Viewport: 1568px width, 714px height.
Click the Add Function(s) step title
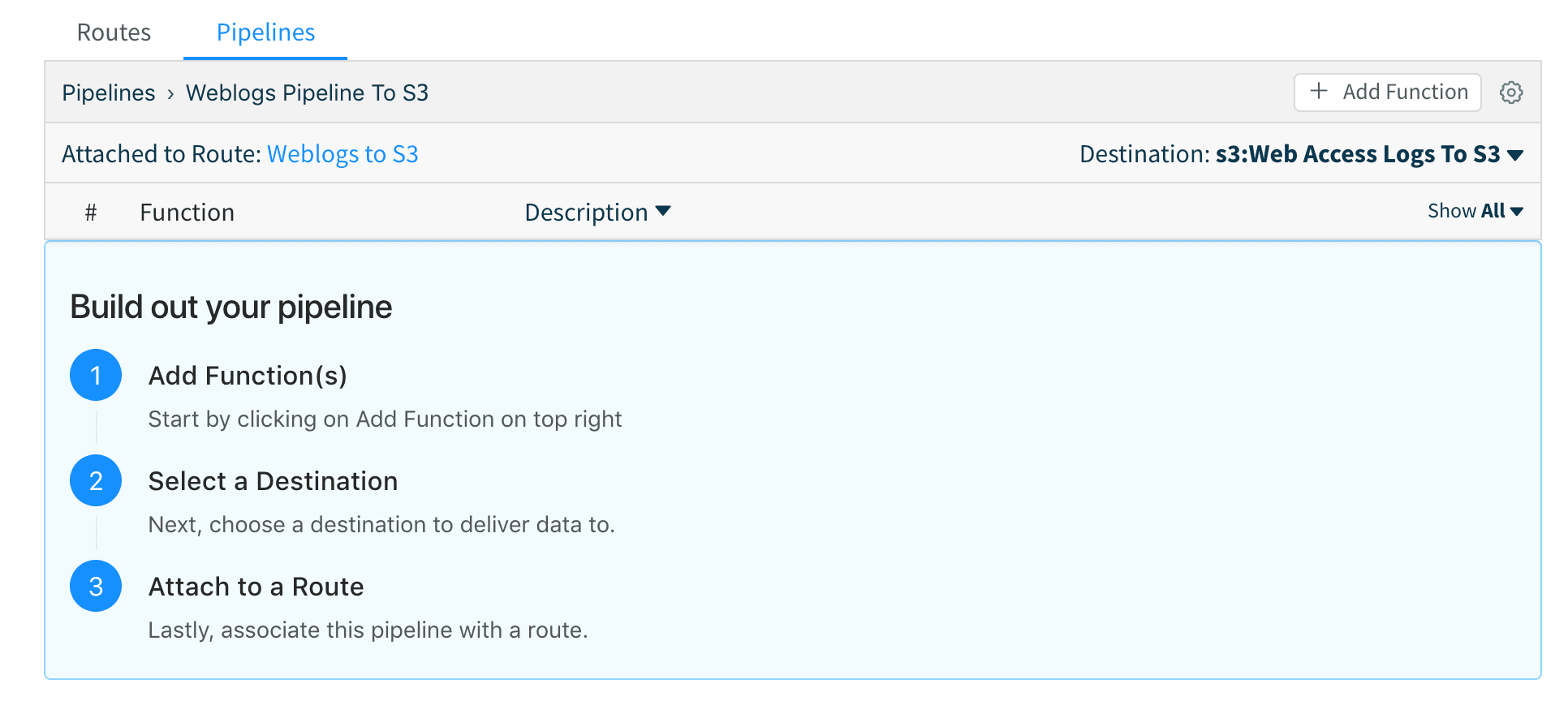tap(248, 376)
